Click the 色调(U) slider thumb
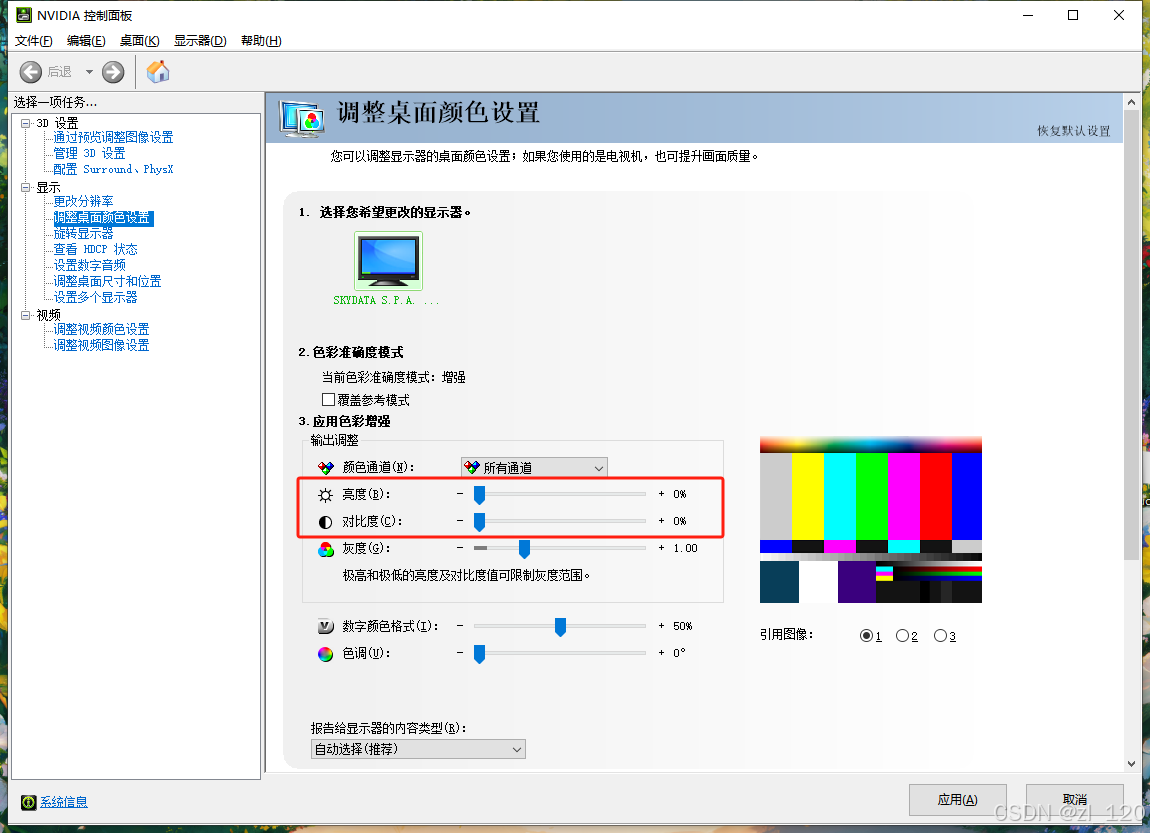Image resolution: width=1150 pixels, height=833 pixels. pos(480,654)
